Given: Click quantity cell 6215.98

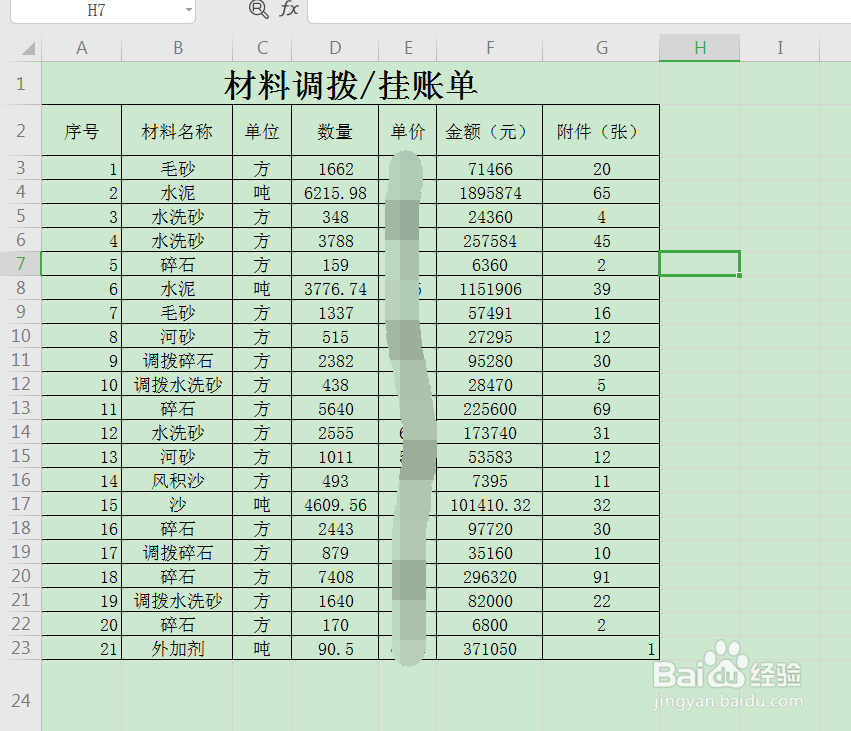Looking at the screenshot, I should [335, 193].
